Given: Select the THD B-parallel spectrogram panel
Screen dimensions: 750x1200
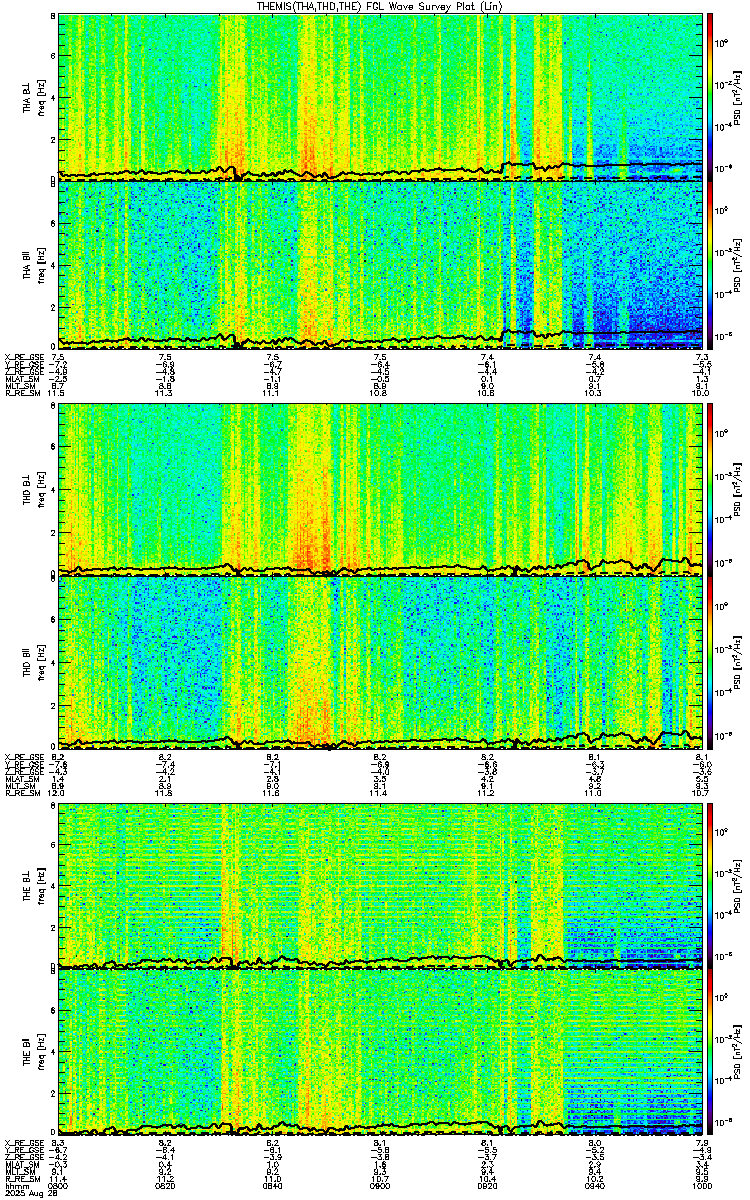Looking at the screenshot, I should point(380,662).
